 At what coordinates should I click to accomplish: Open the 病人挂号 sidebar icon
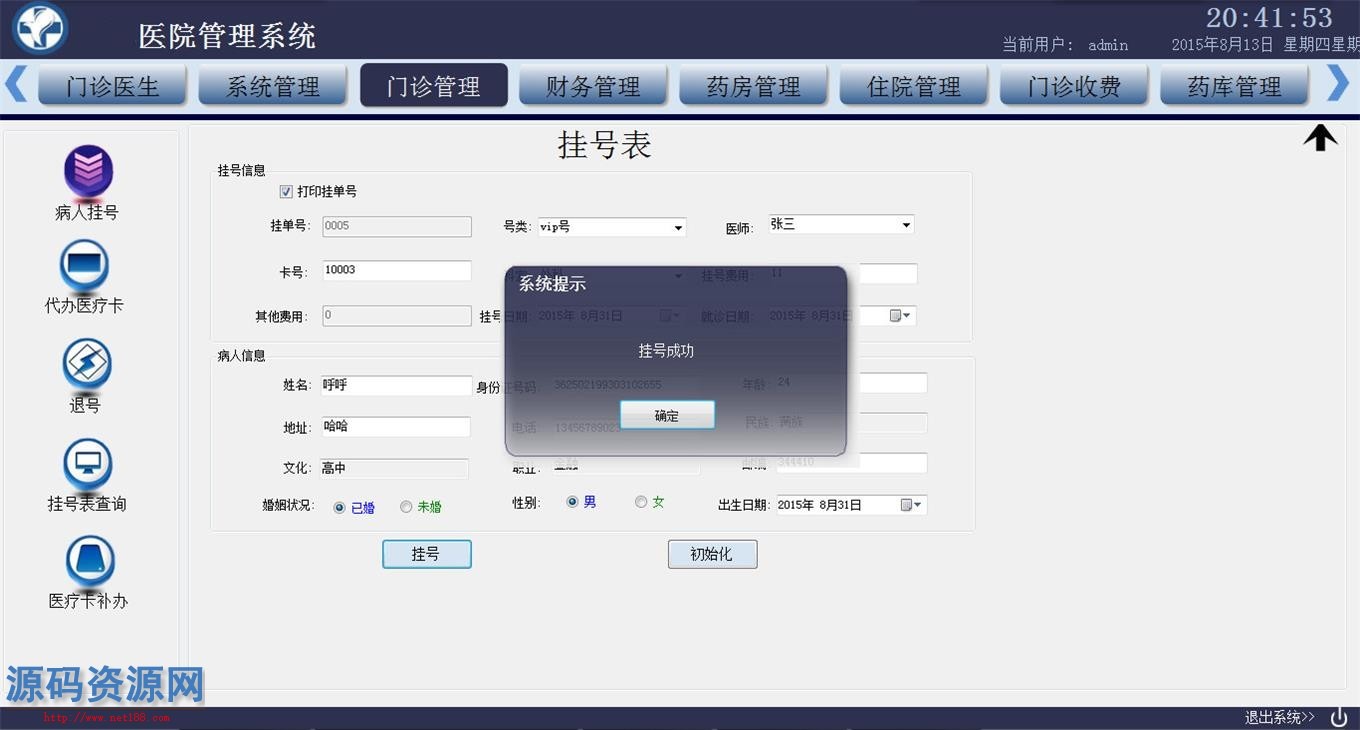(x=88, y=172)
